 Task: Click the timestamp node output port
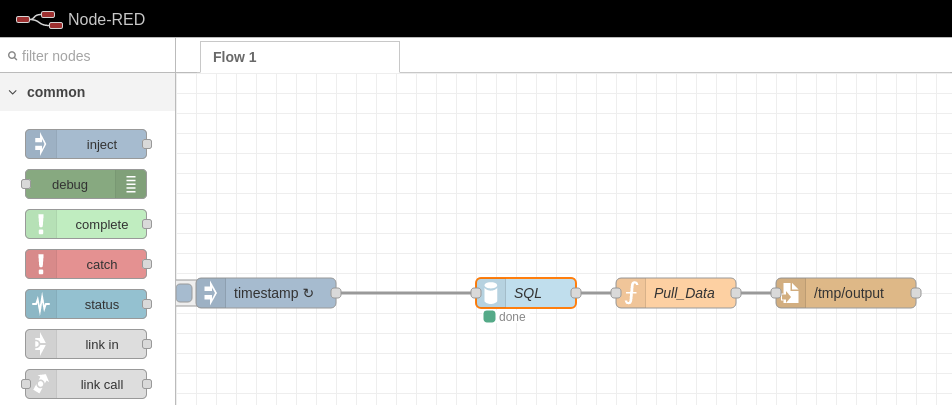[x=336, y=293]
